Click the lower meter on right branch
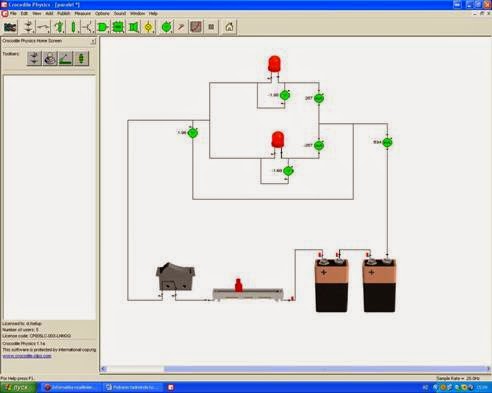The height and width of the screenshot is (393, 492). coord(319,145)
